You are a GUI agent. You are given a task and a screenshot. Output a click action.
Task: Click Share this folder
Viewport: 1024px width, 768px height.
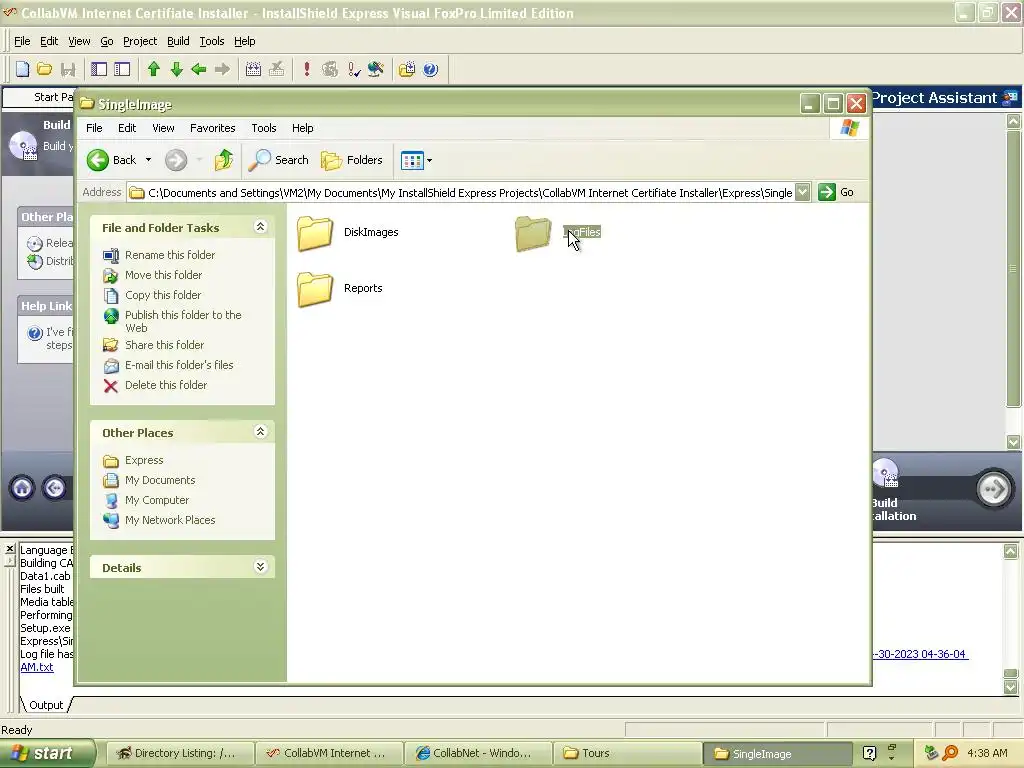pyautogui.click(x=164, y=345)
